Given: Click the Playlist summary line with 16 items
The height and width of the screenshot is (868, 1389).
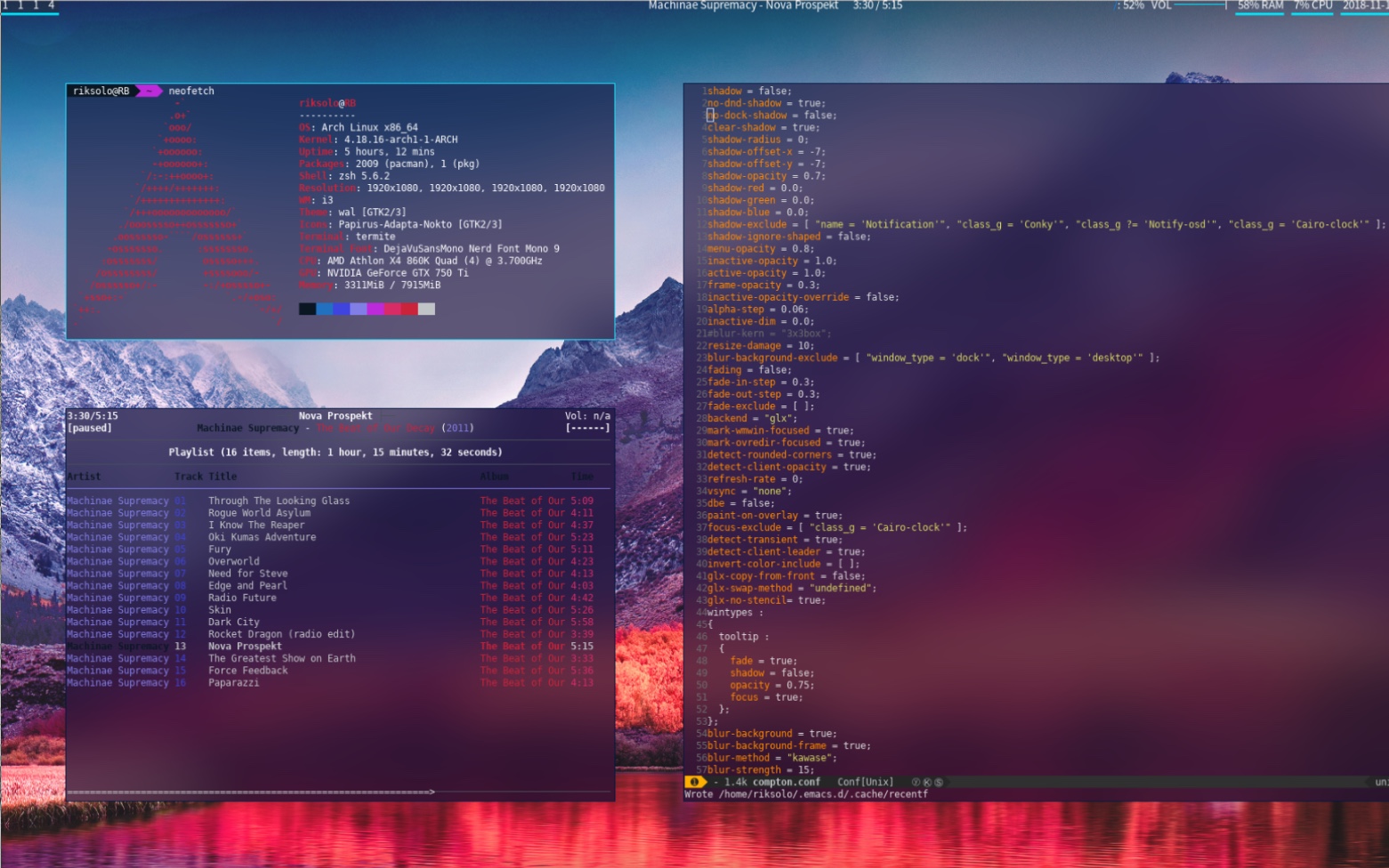Looking at the screenshot, I should pos(335,452).
